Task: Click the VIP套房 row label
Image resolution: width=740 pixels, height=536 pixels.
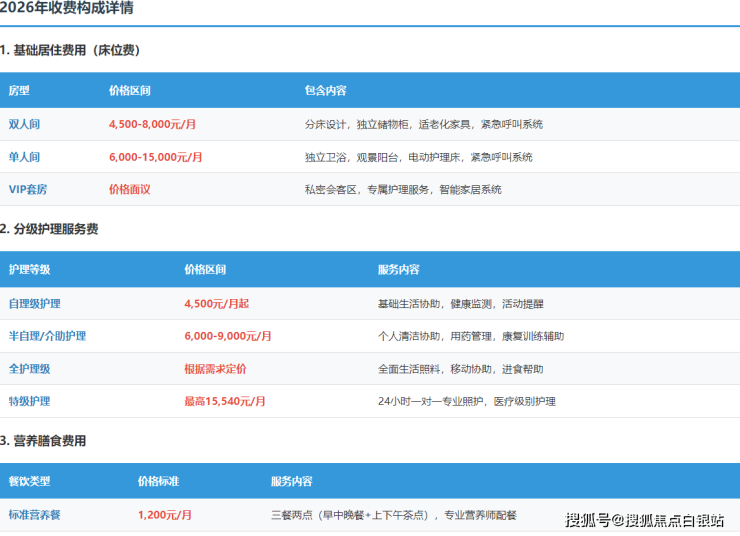Action: tap(31, 189)
